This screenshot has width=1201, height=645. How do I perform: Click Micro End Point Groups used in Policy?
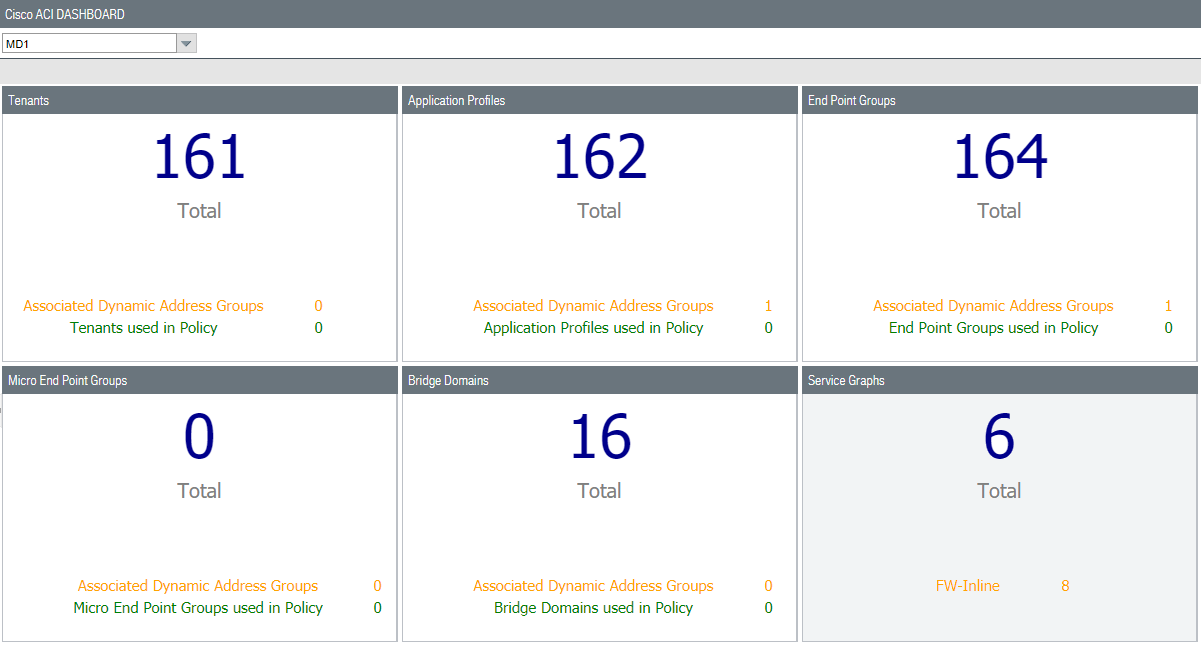[198, 608]
